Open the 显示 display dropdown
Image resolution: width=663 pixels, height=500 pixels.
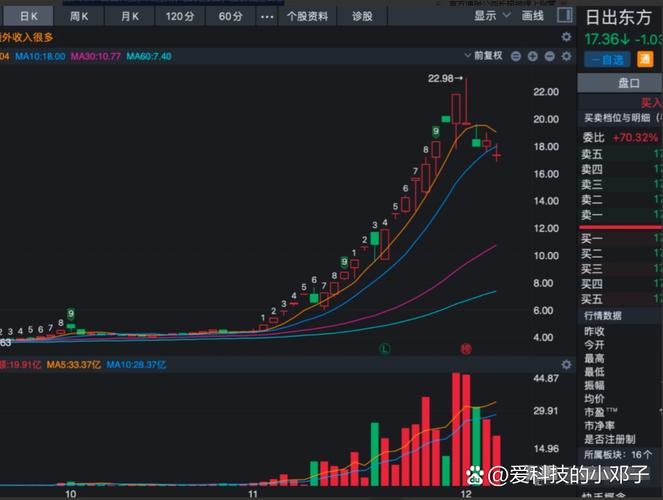pyautogui.click(x=492, y=16)
